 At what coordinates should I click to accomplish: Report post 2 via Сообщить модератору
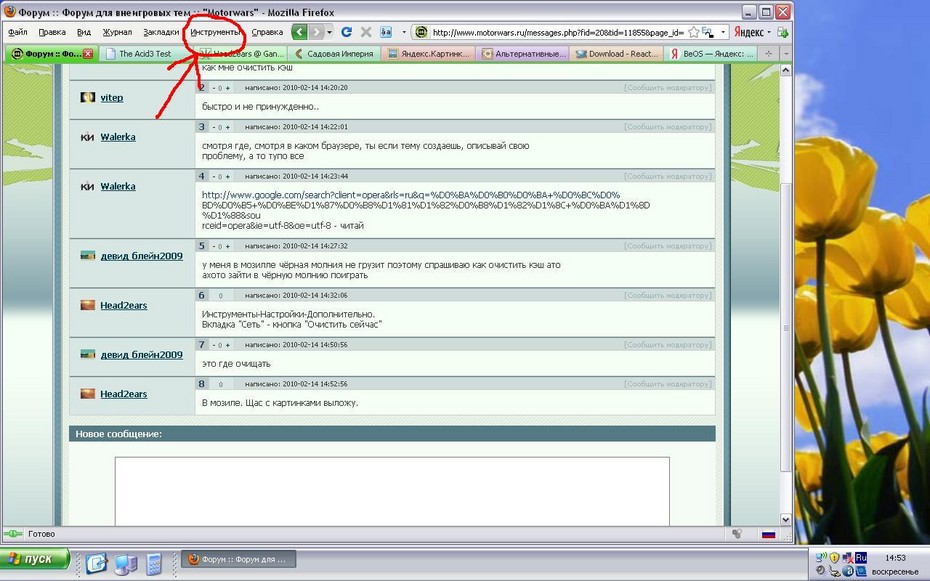click(x=667, y=88)
